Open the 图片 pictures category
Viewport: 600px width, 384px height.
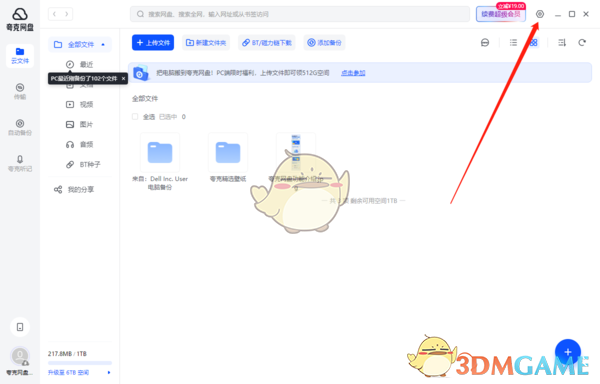tap(80, 124)
